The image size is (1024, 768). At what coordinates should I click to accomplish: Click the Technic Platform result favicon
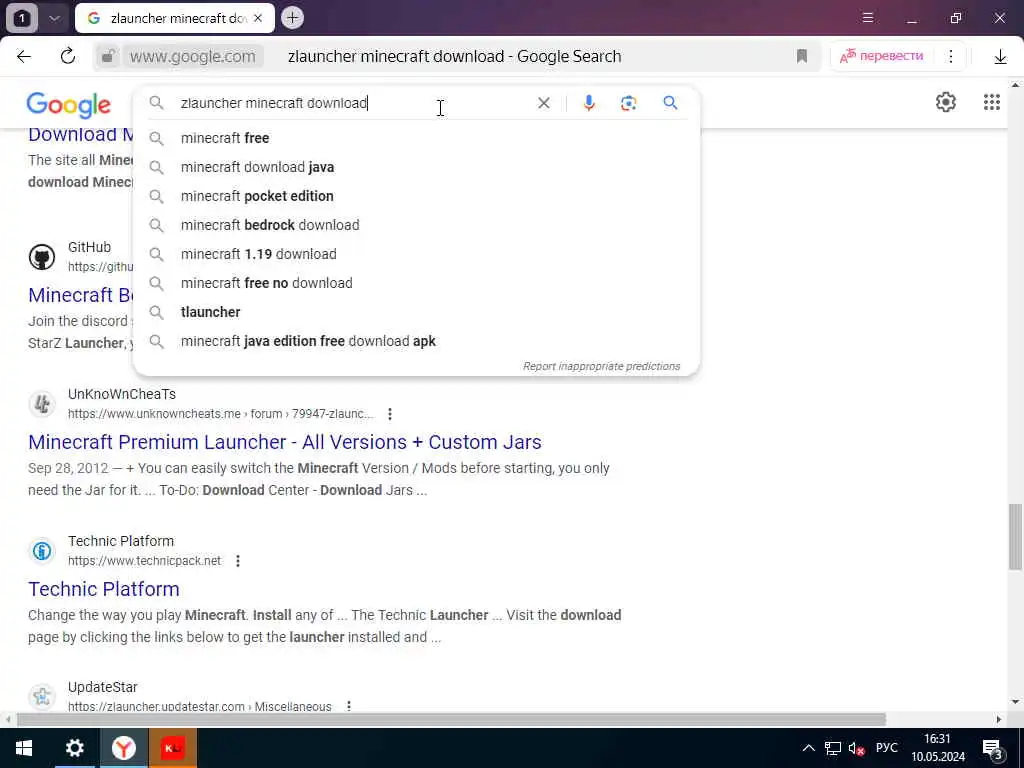[x=42, y=551]
